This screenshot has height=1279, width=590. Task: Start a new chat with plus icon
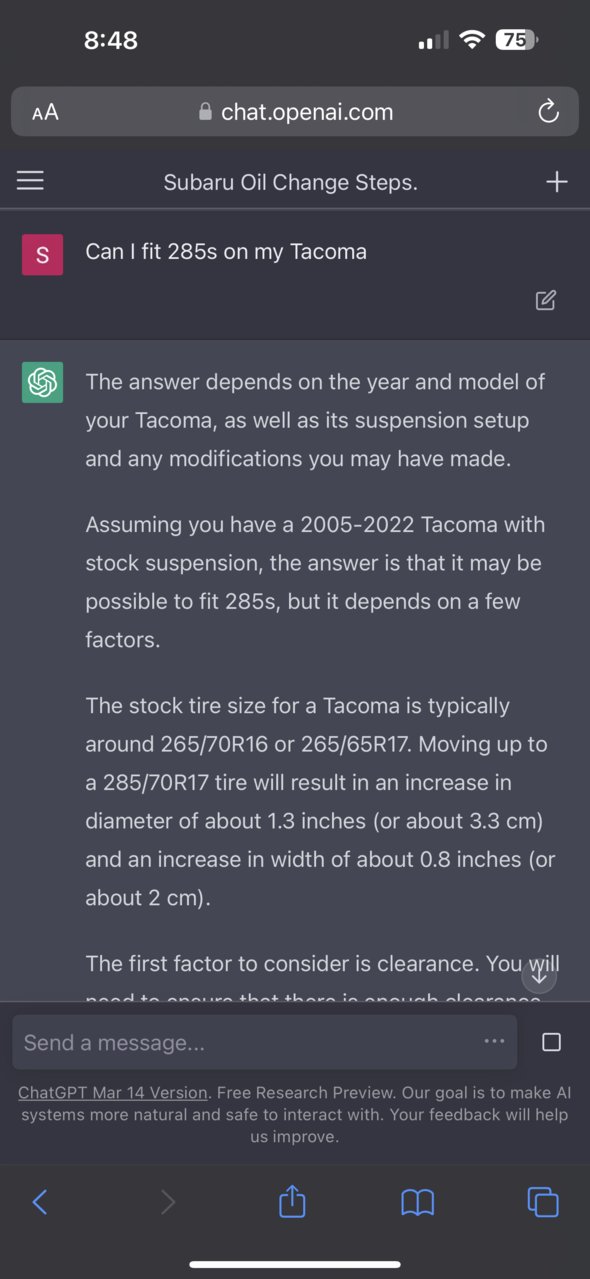pyautogui.click(x=557, y=181)
